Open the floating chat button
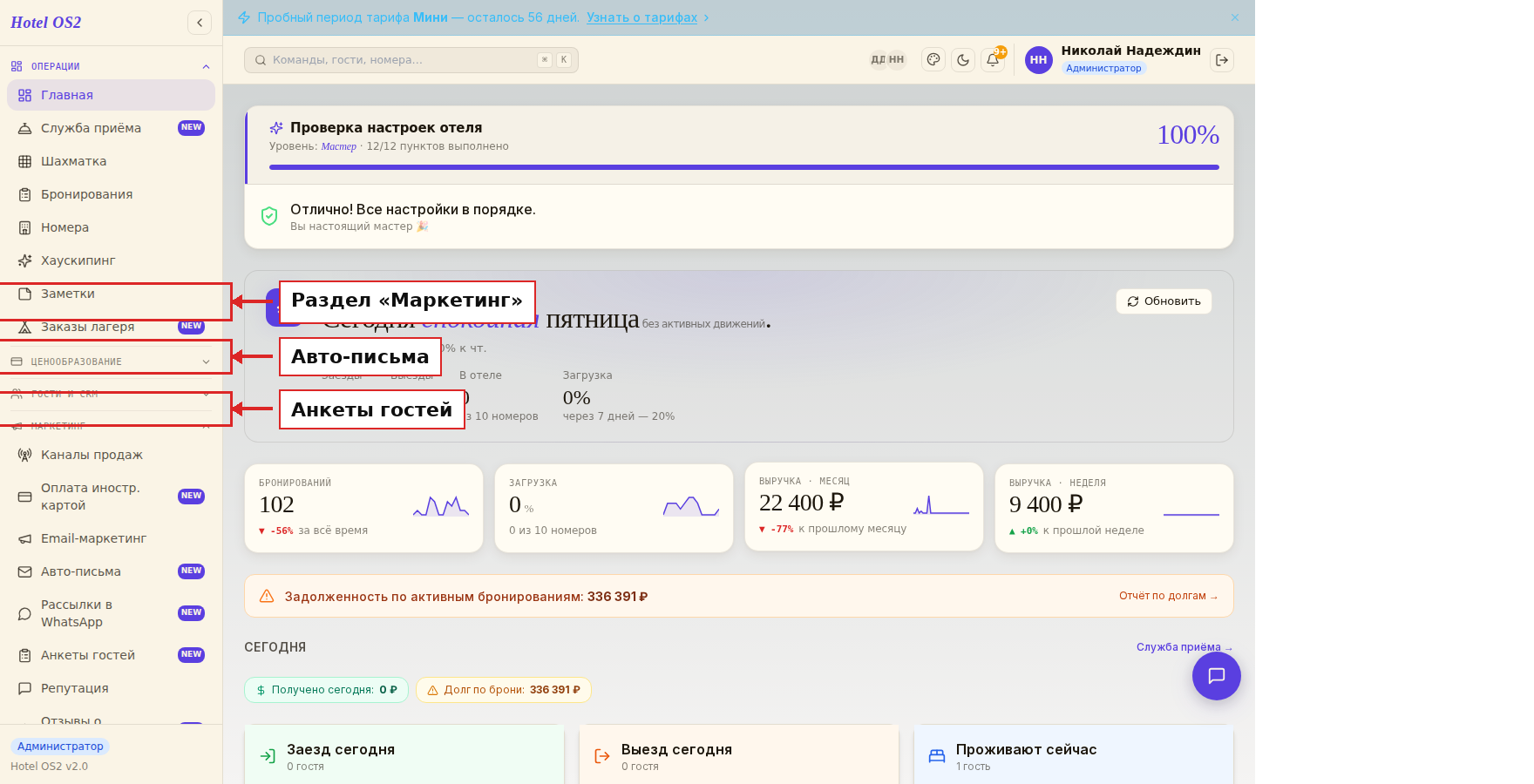The width and height of the screenshot is (1534, 784). 1217,676
